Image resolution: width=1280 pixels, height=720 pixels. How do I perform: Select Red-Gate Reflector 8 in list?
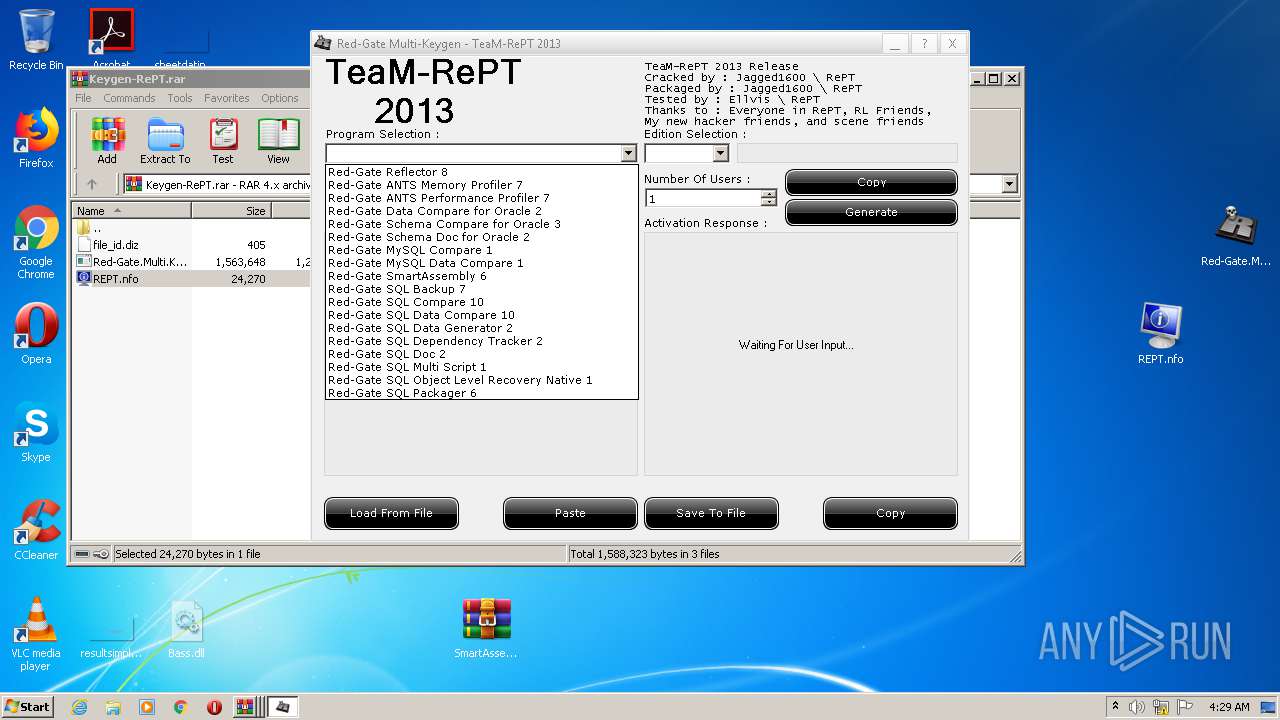pyautogui.click(x=482, y=172)
